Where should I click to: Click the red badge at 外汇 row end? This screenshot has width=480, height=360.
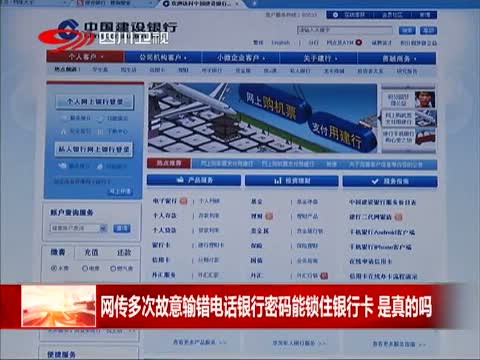coord(324,276)
